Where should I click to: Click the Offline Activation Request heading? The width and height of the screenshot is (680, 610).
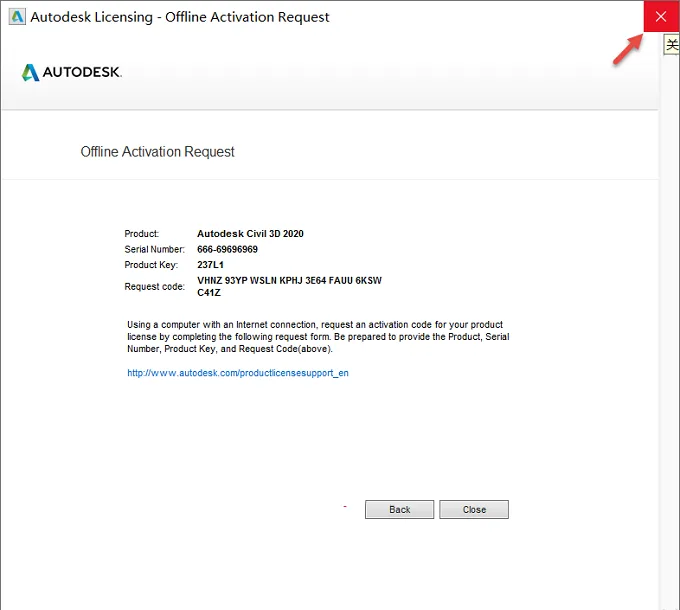point(157,152)
